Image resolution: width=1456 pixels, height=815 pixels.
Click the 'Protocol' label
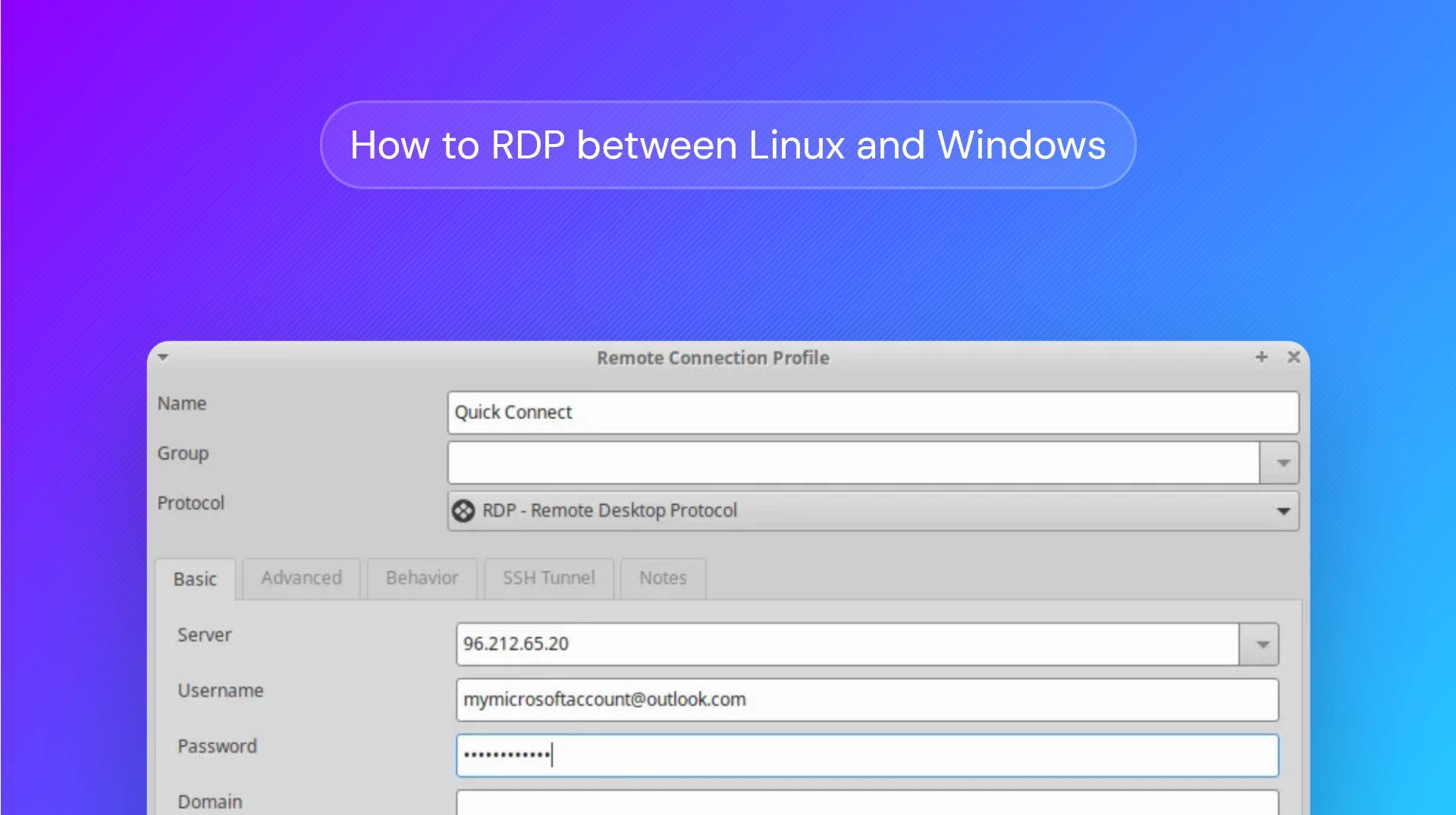pos(191,503)
